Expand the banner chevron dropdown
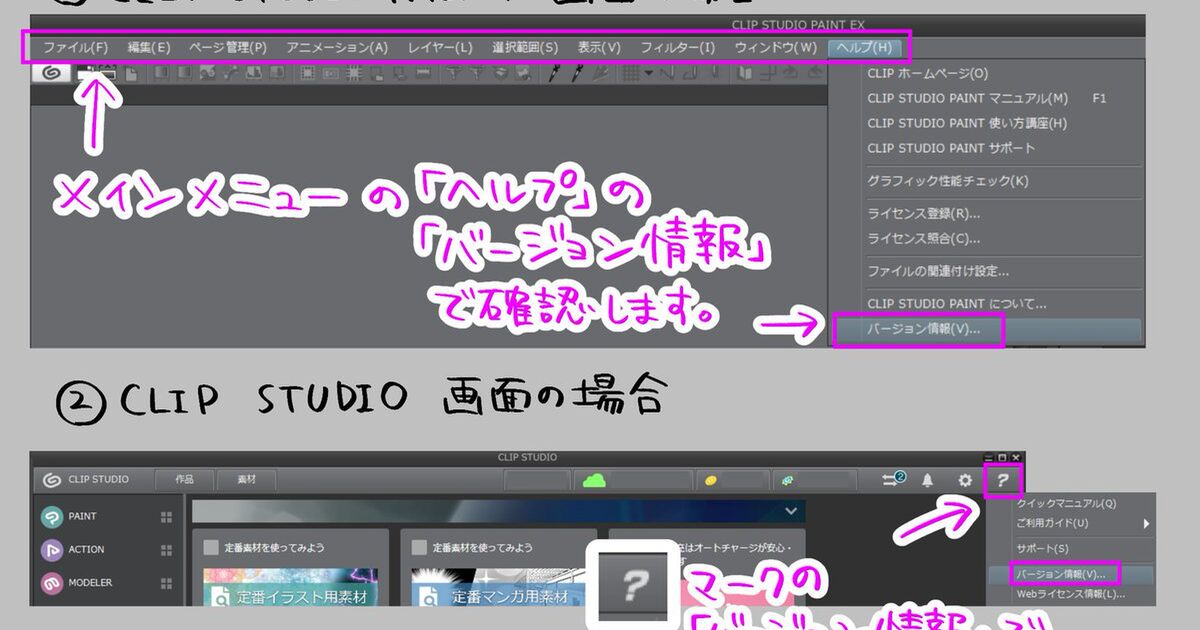This screenshot has width=1200, height=630. [x=792, y=511]
